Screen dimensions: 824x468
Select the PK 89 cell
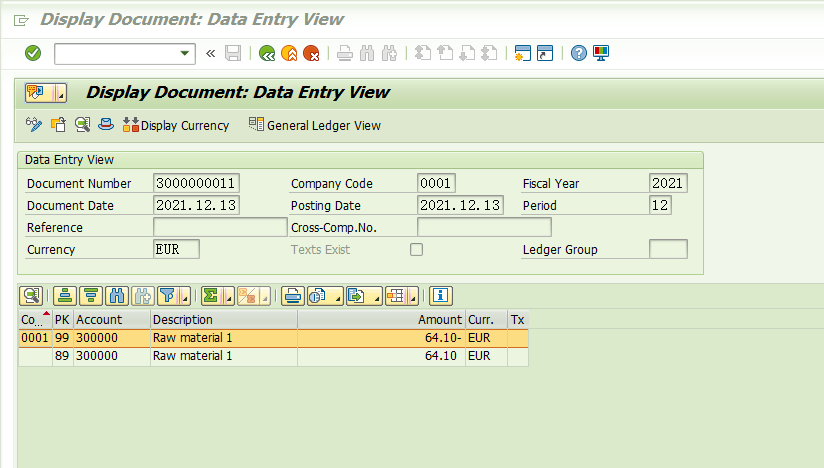click(62, 356)
